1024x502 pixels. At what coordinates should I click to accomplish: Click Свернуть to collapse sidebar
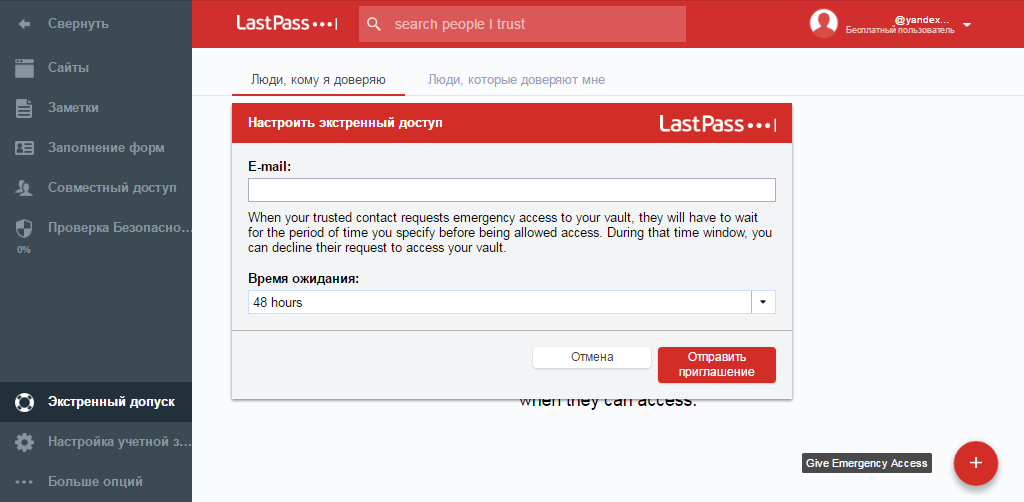click(78, 24)
